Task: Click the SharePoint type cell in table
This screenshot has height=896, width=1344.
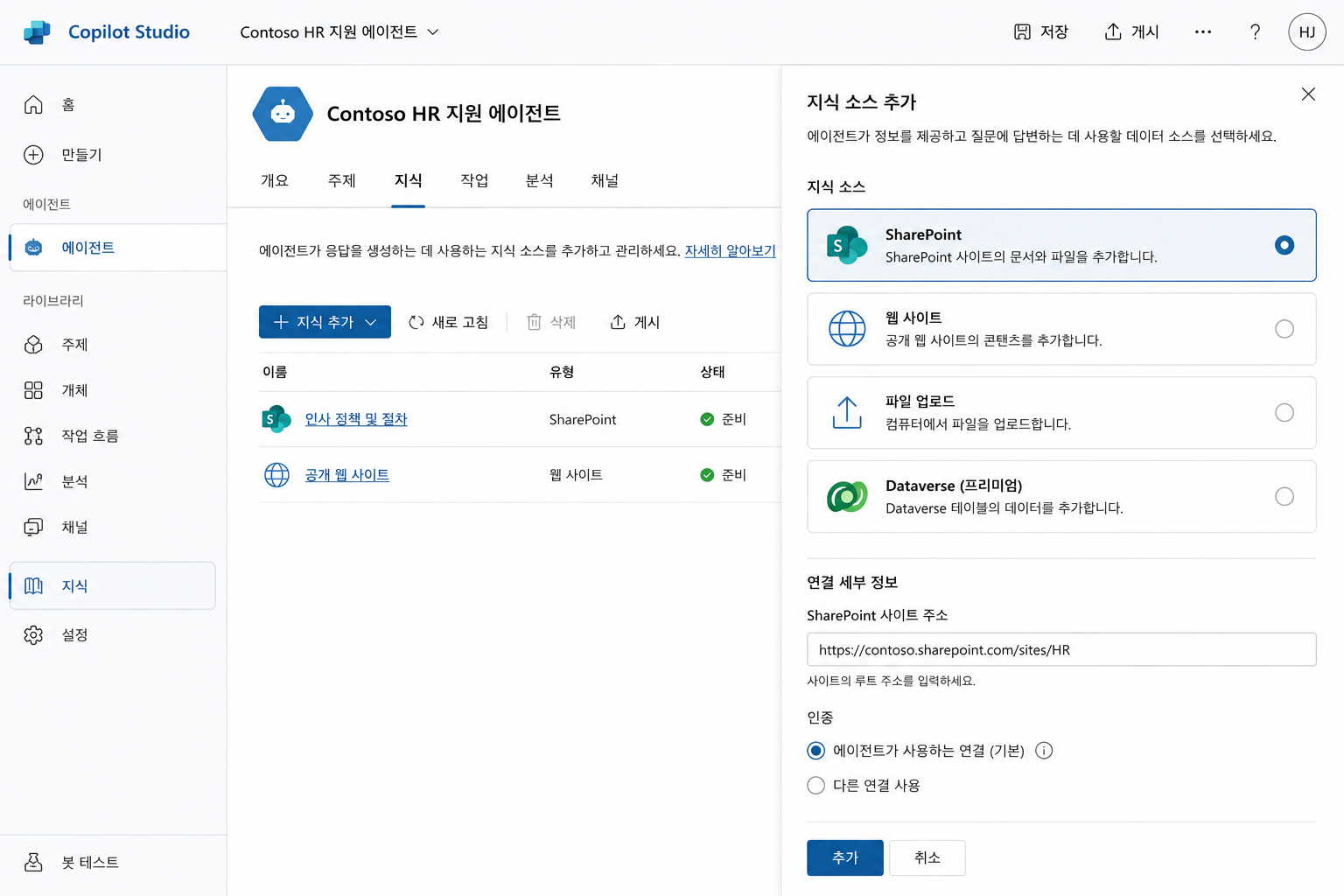Action: pyautogui.click(x=583, y=419)
